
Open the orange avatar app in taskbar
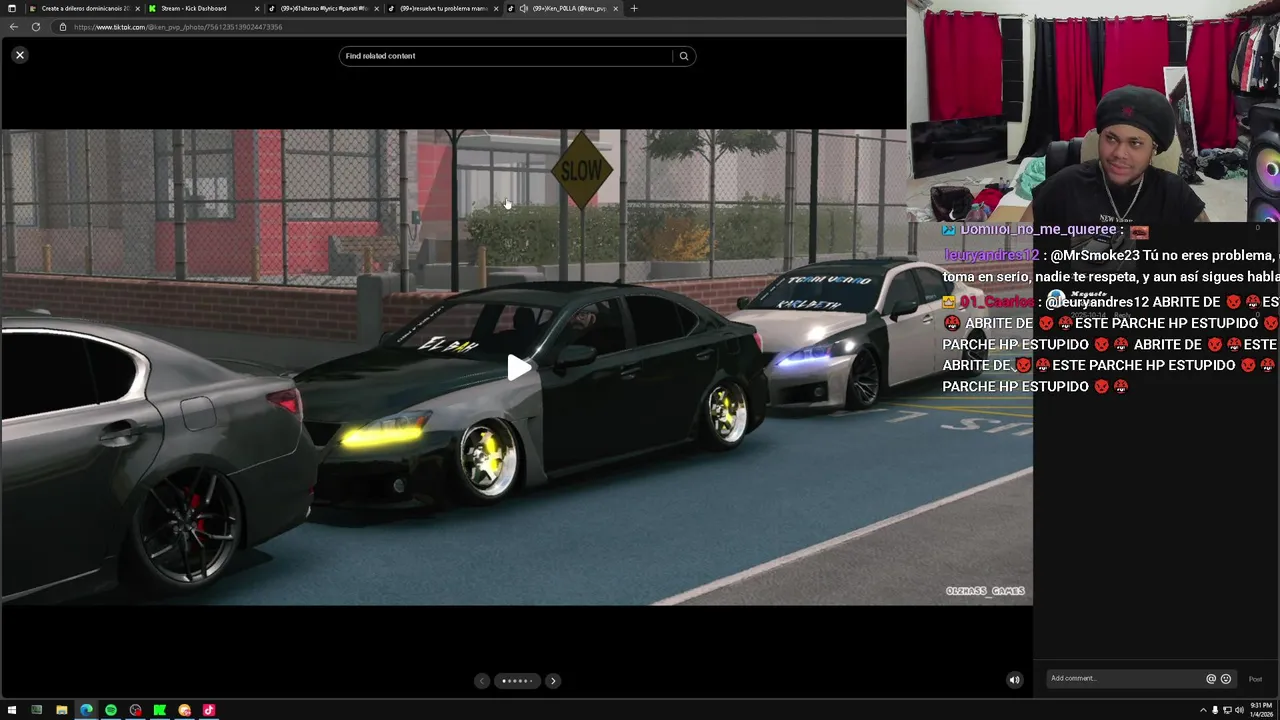click(x=184, y=710)
